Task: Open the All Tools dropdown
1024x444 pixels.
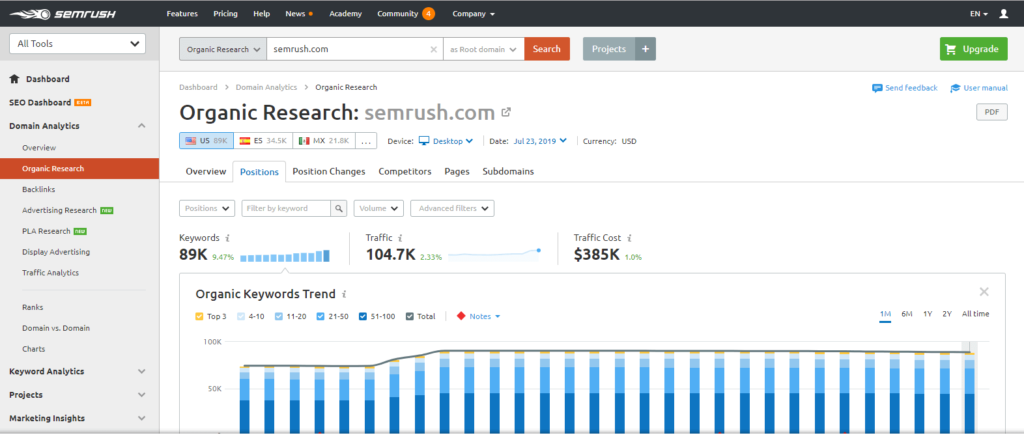Action: (x=78, y=44)
